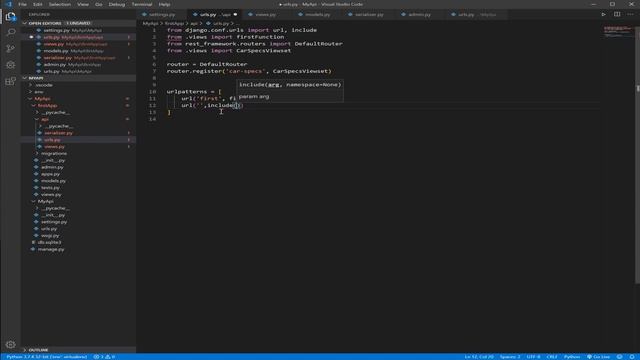
Task: Click Ln 12, Col 20 cursor position
Action: click(x=479, y=357)
